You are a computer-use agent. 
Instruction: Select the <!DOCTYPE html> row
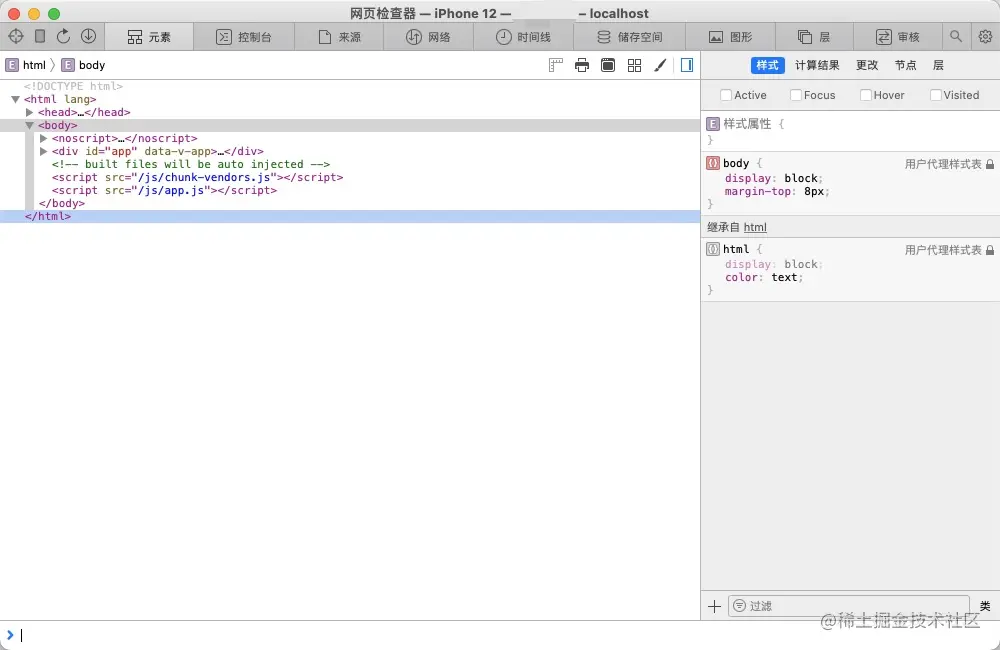[350, 86]
